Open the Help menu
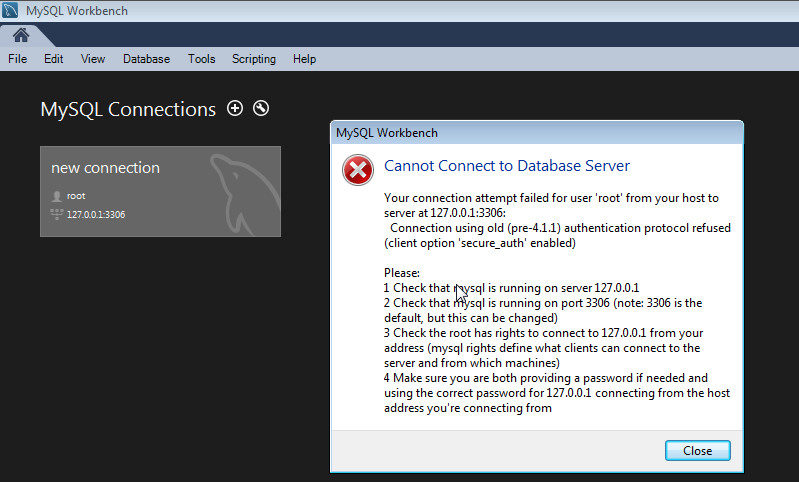 point(304,59)
